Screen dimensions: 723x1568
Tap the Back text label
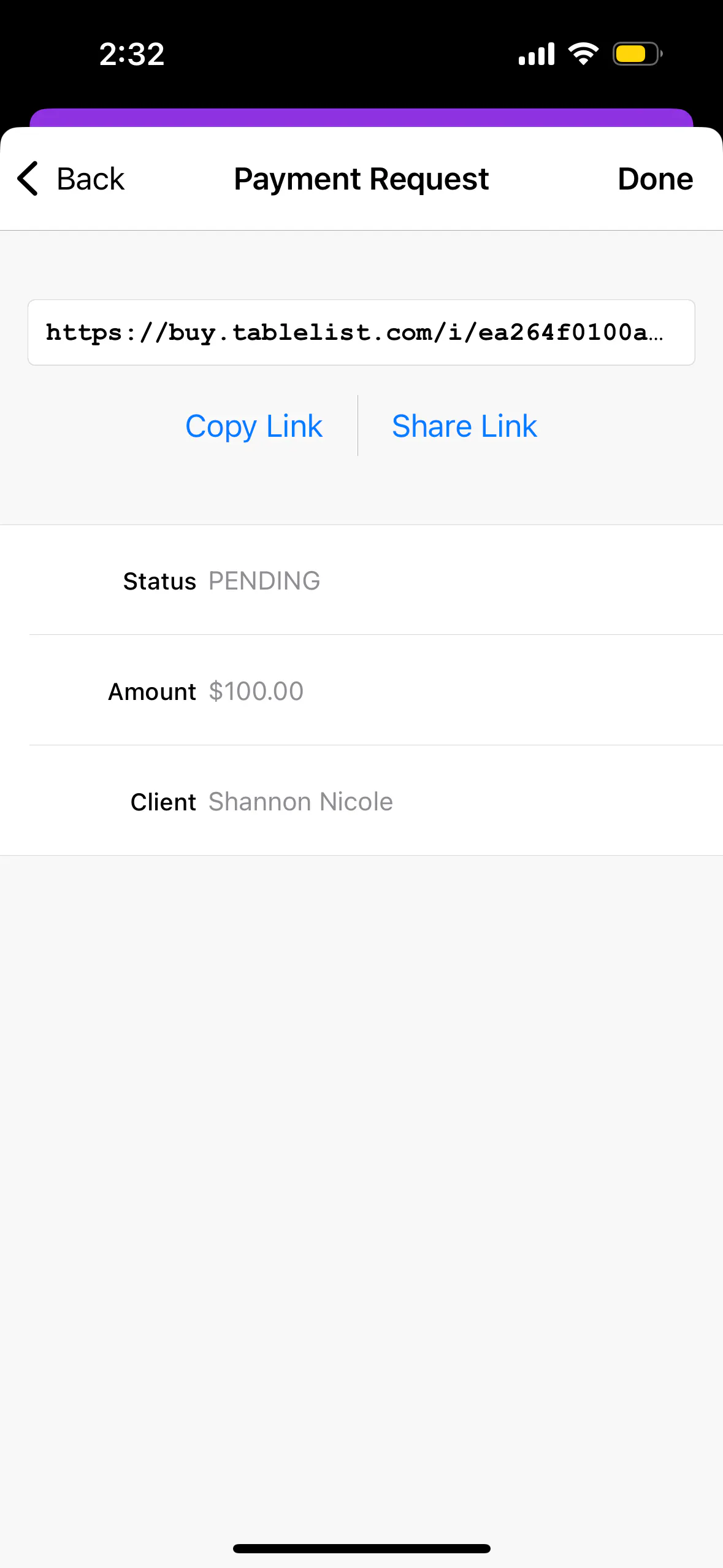coord(90,179)
